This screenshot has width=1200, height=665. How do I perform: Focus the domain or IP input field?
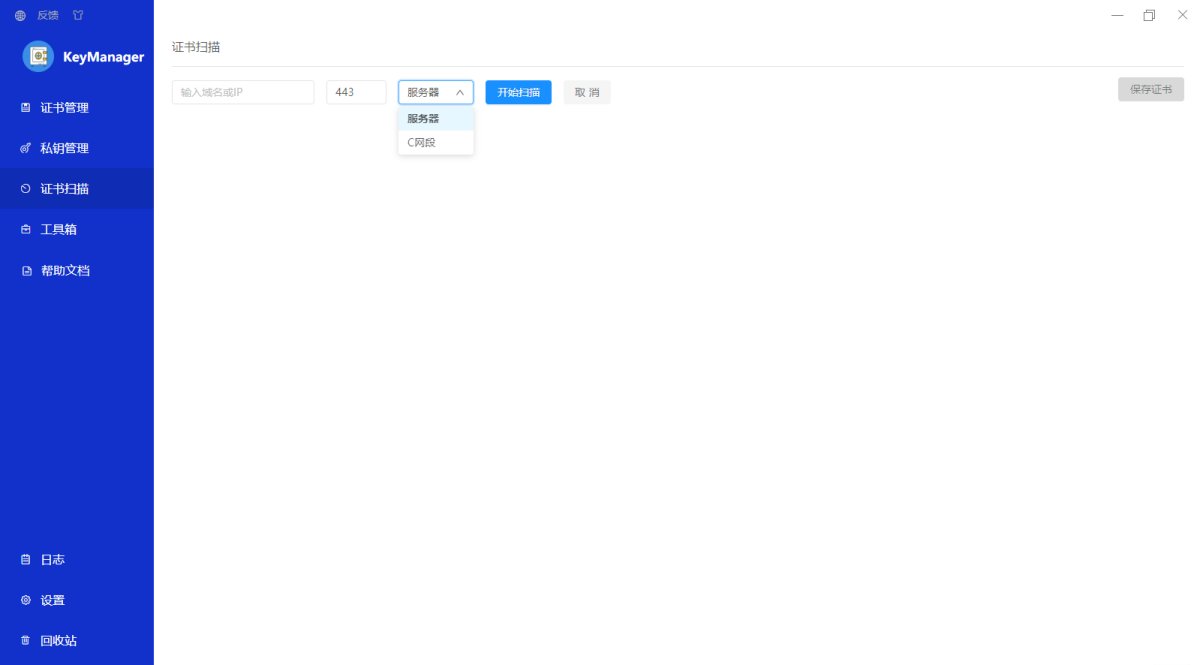(243, 92)
